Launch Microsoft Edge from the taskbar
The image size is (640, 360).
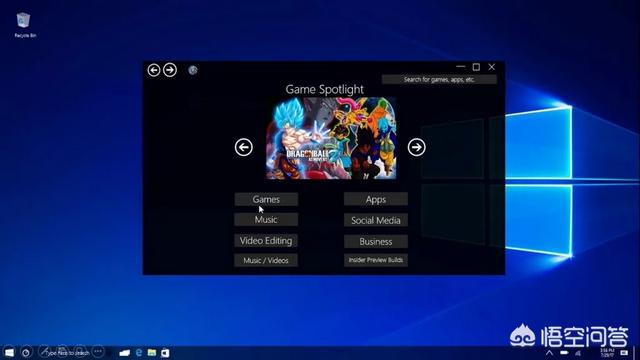(x=139, y=352)
